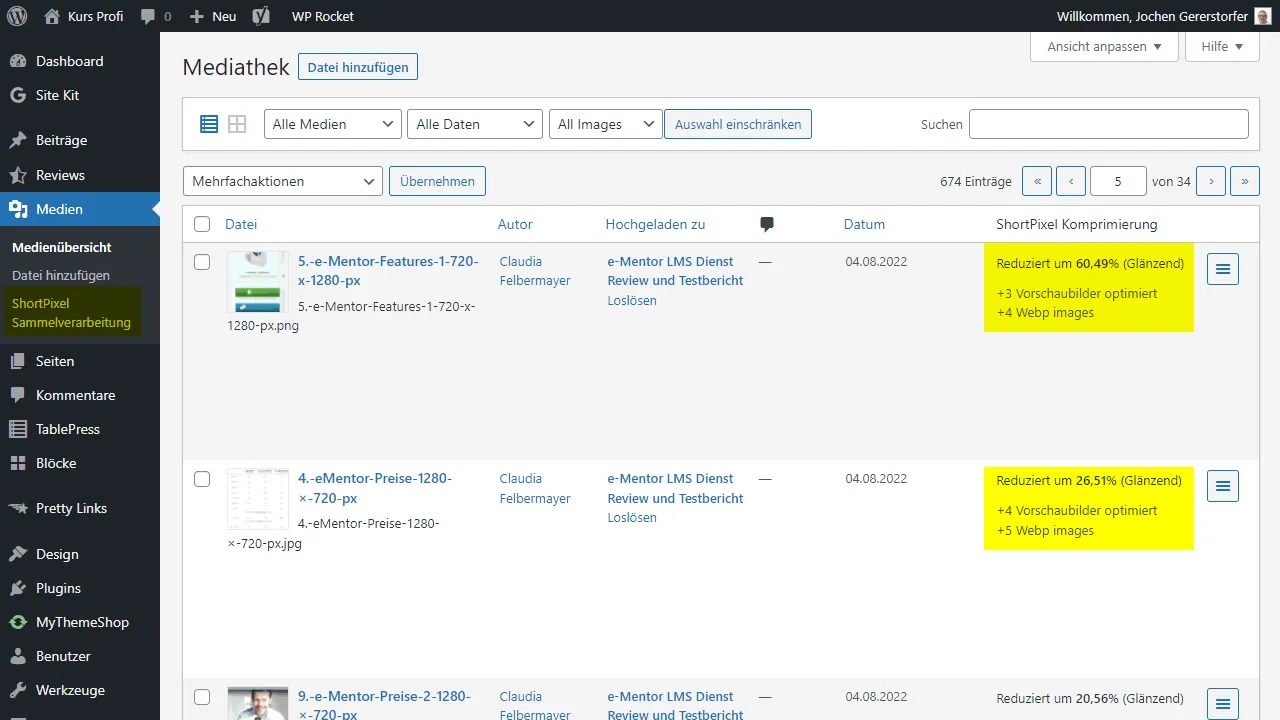
Task: Open Site Kit in sidebar
Action: [80, 95]
